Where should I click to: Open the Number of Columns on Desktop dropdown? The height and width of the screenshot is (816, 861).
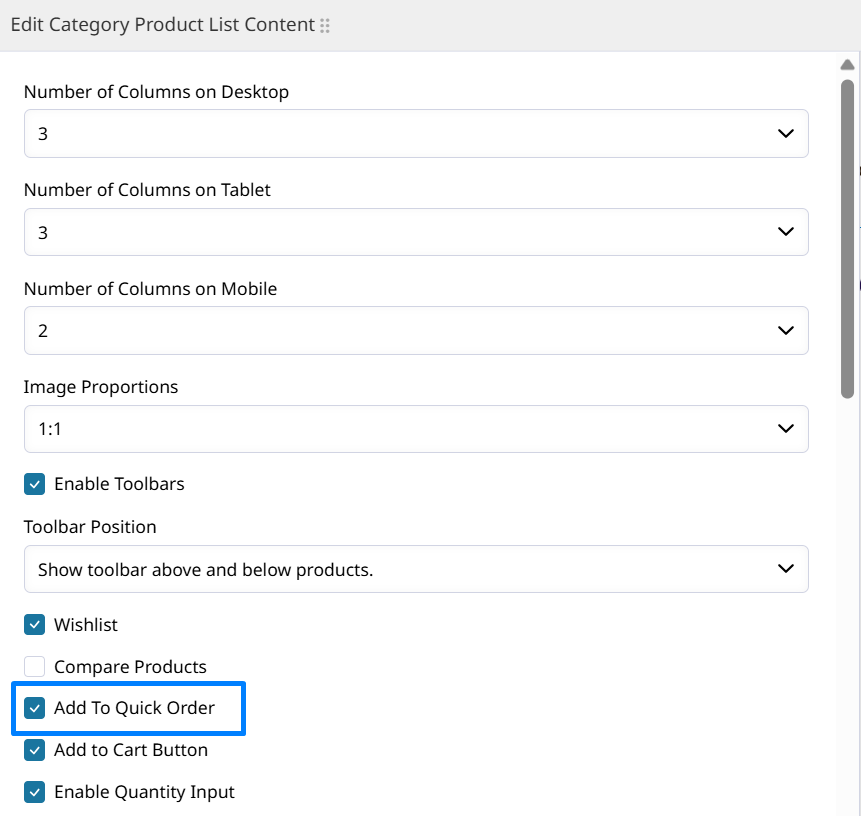point(416,133)
